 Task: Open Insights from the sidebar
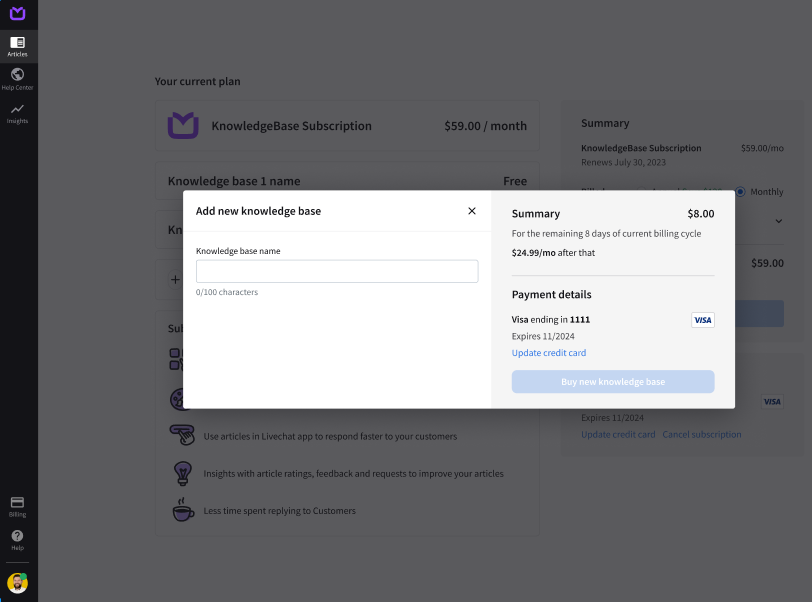click(x=17, y=113)
